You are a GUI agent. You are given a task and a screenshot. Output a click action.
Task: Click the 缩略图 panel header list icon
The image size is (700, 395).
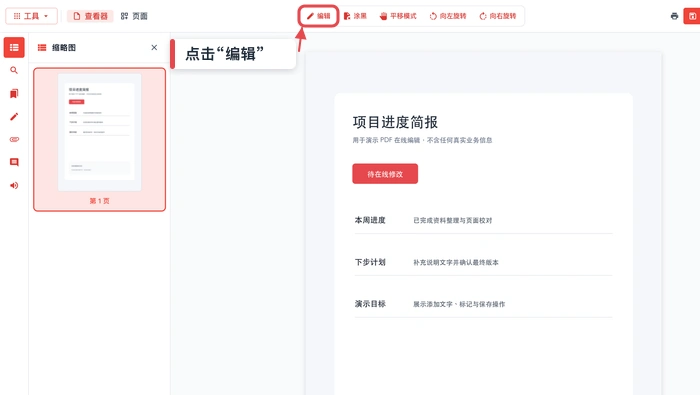42,47
